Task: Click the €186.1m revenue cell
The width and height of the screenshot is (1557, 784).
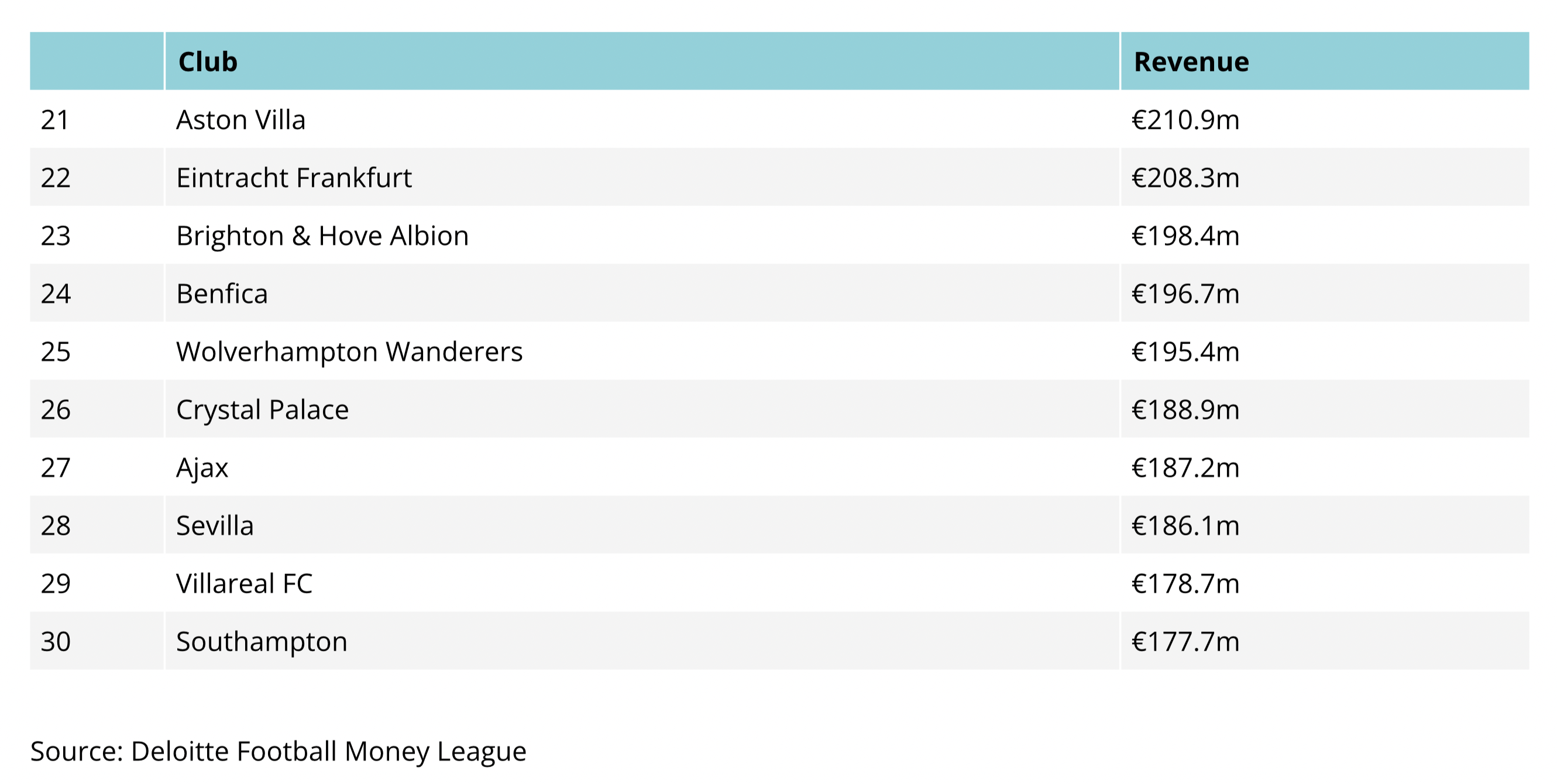Action: (1185, 525)
